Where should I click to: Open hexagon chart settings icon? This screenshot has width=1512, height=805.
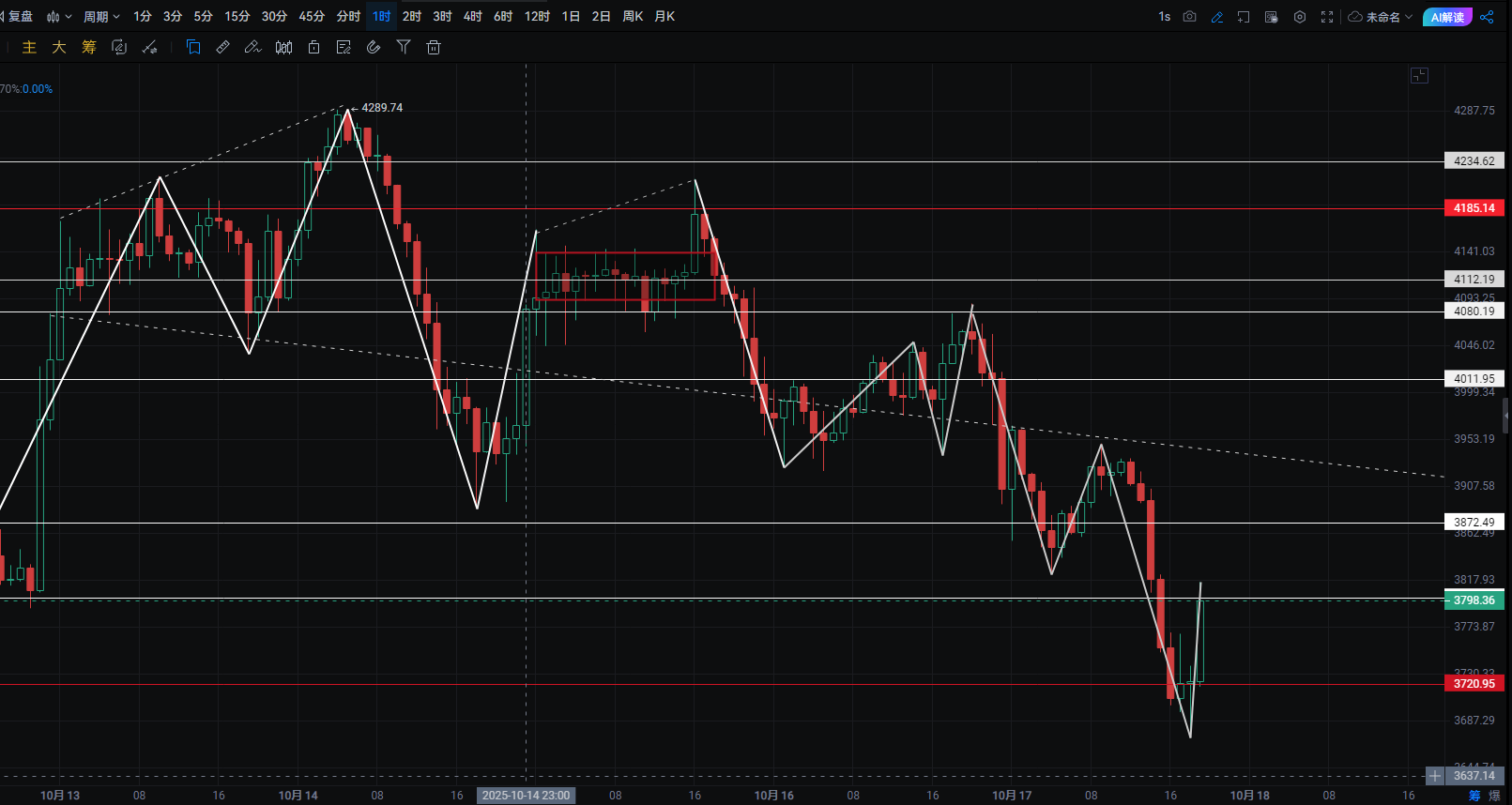(x=1300, y=17)
